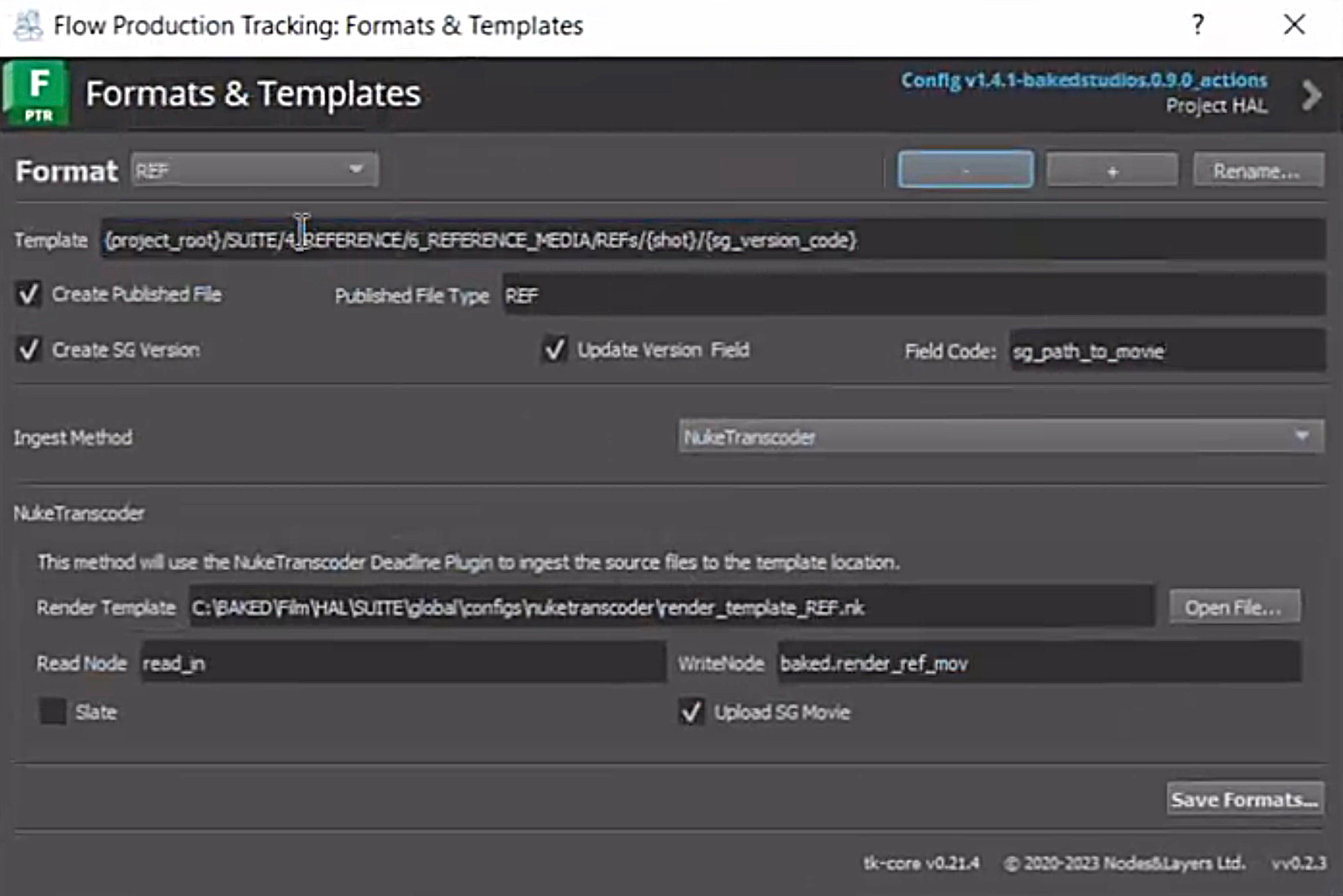The height and width of the screenshot is (896, 1343).
Task: Click the title bar application icon
Action: pyautogui.click(x=28, y=25)
